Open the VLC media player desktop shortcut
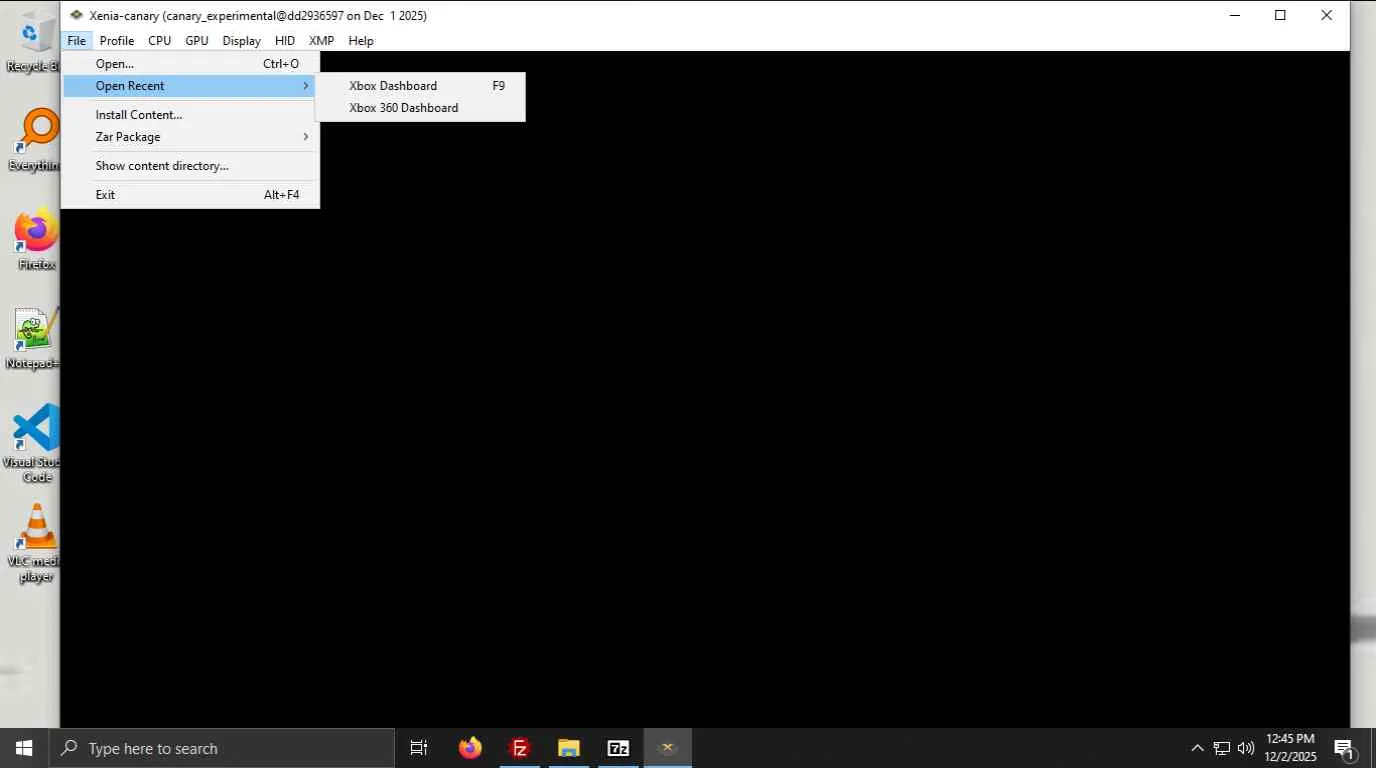The image size is (1376, 768). [37, 543]
